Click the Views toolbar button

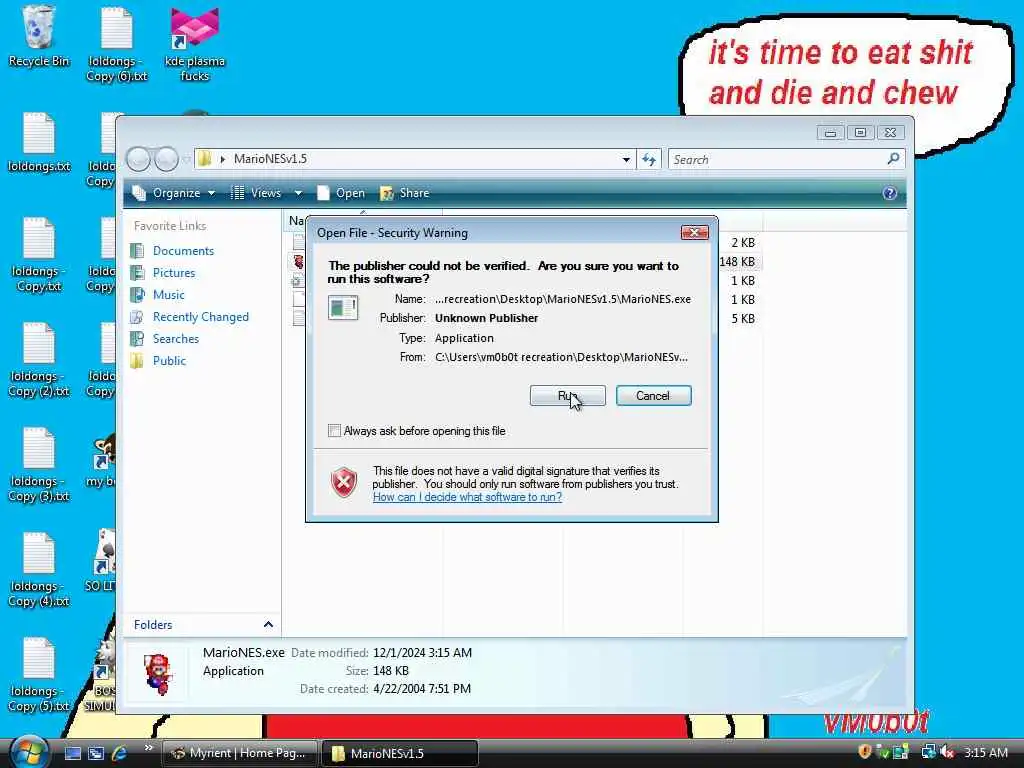click(x=258, y=193)
